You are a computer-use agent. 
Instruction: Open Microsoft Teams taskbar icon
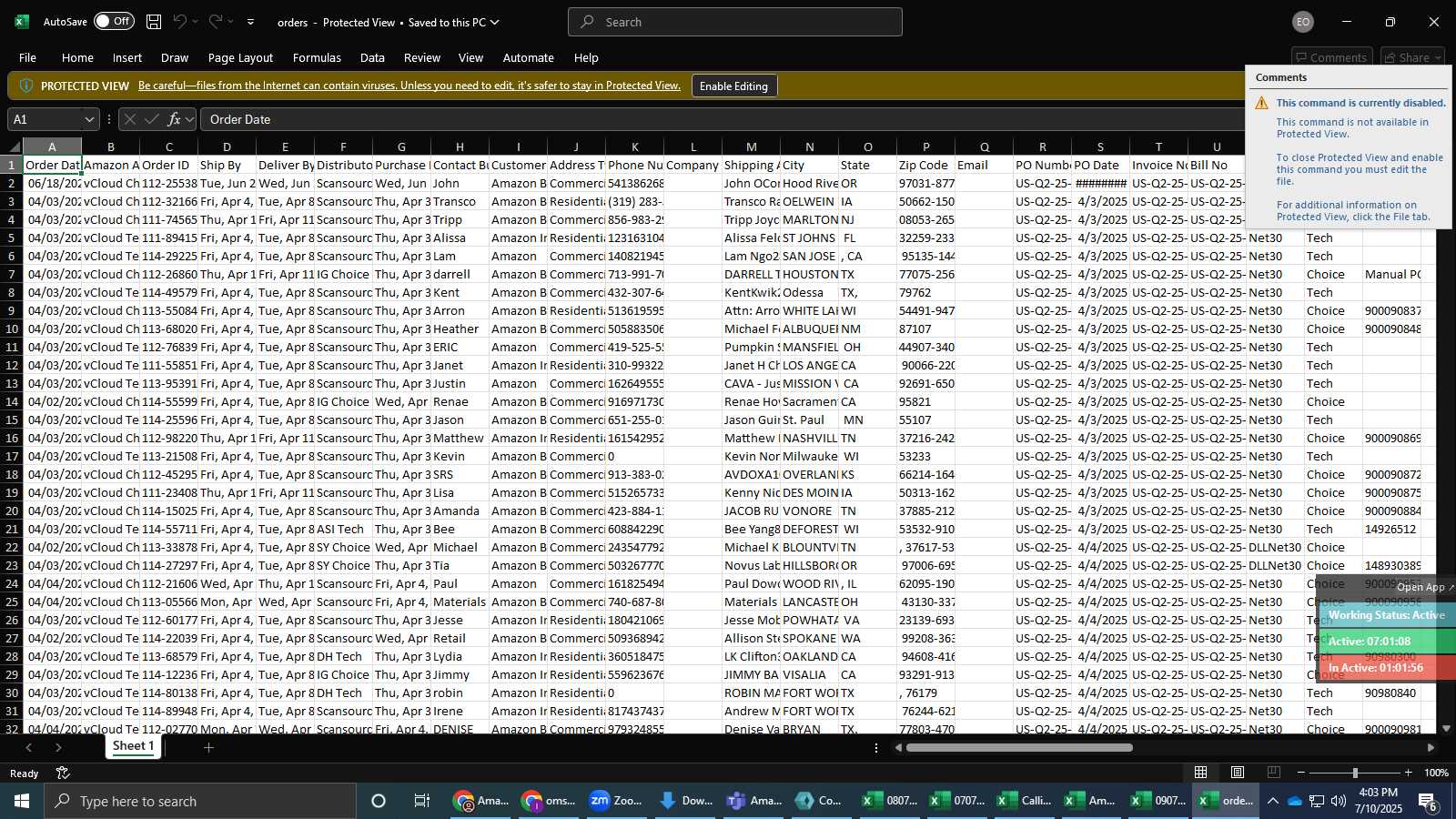point(755,801)
